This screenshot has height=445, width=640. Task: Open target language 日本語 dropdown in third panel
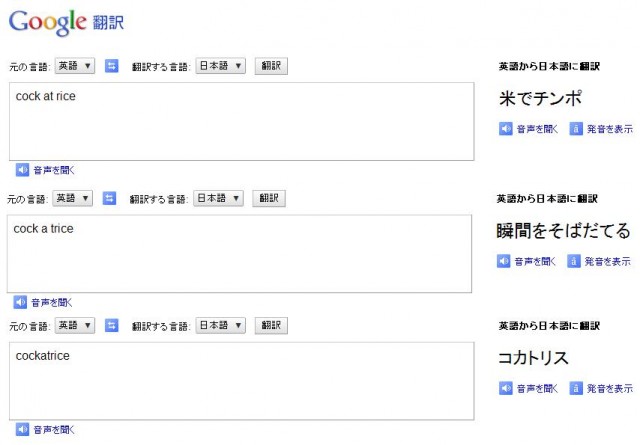pyautogui.click(x=221, y=325)
